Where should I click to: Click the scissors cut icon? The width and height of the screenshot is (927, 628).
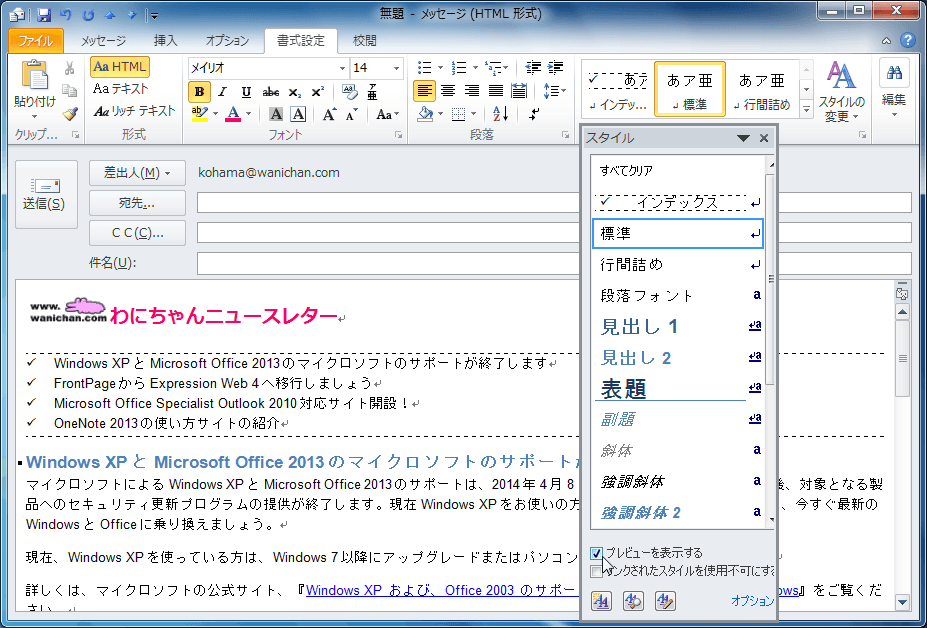(x=70, y=69)
